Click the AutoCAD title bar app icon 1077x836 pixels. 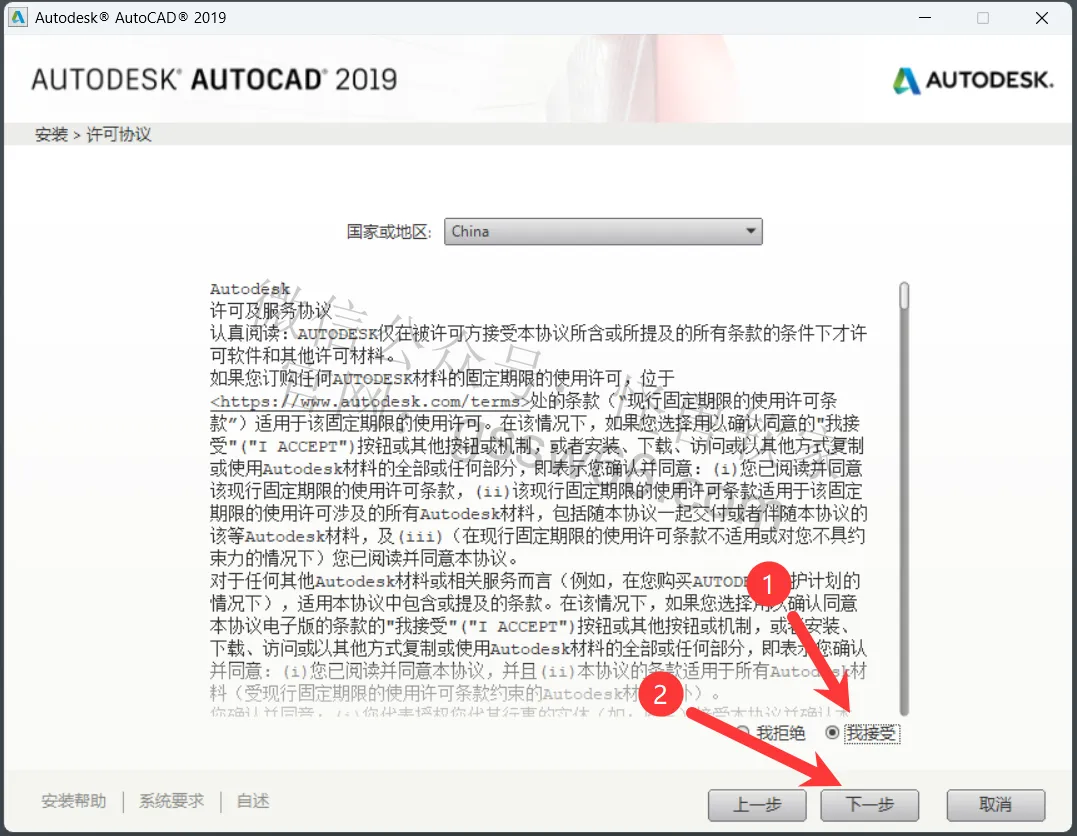18,17
